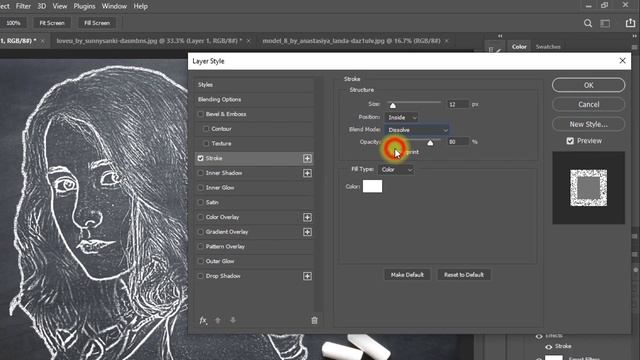Enable Texture checkbox

pyautogui.click(x=206, y=143)
